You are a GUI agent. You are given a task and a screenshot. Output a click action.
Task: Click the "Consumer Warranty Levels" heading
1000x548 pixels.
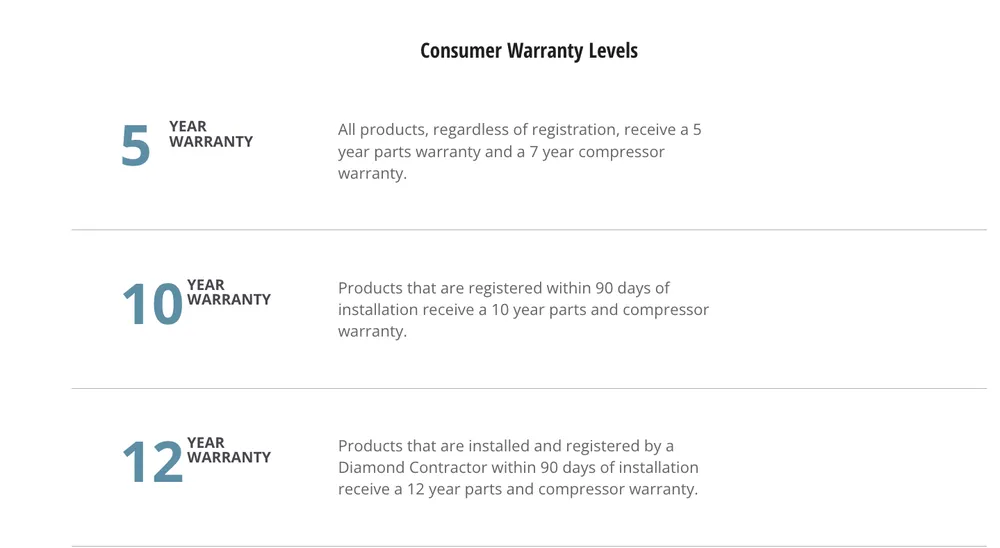click(528, 51)
